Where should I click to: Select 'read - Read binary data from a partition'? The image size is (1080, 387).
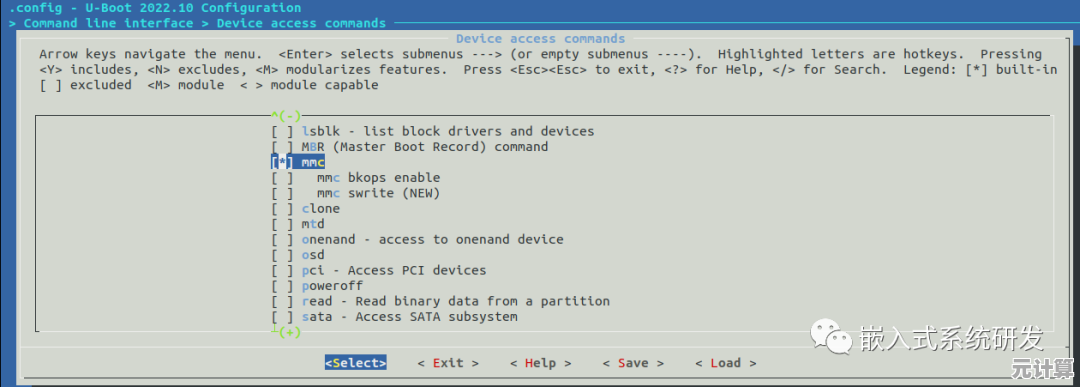pyautogui.click(x=455, y=302)
